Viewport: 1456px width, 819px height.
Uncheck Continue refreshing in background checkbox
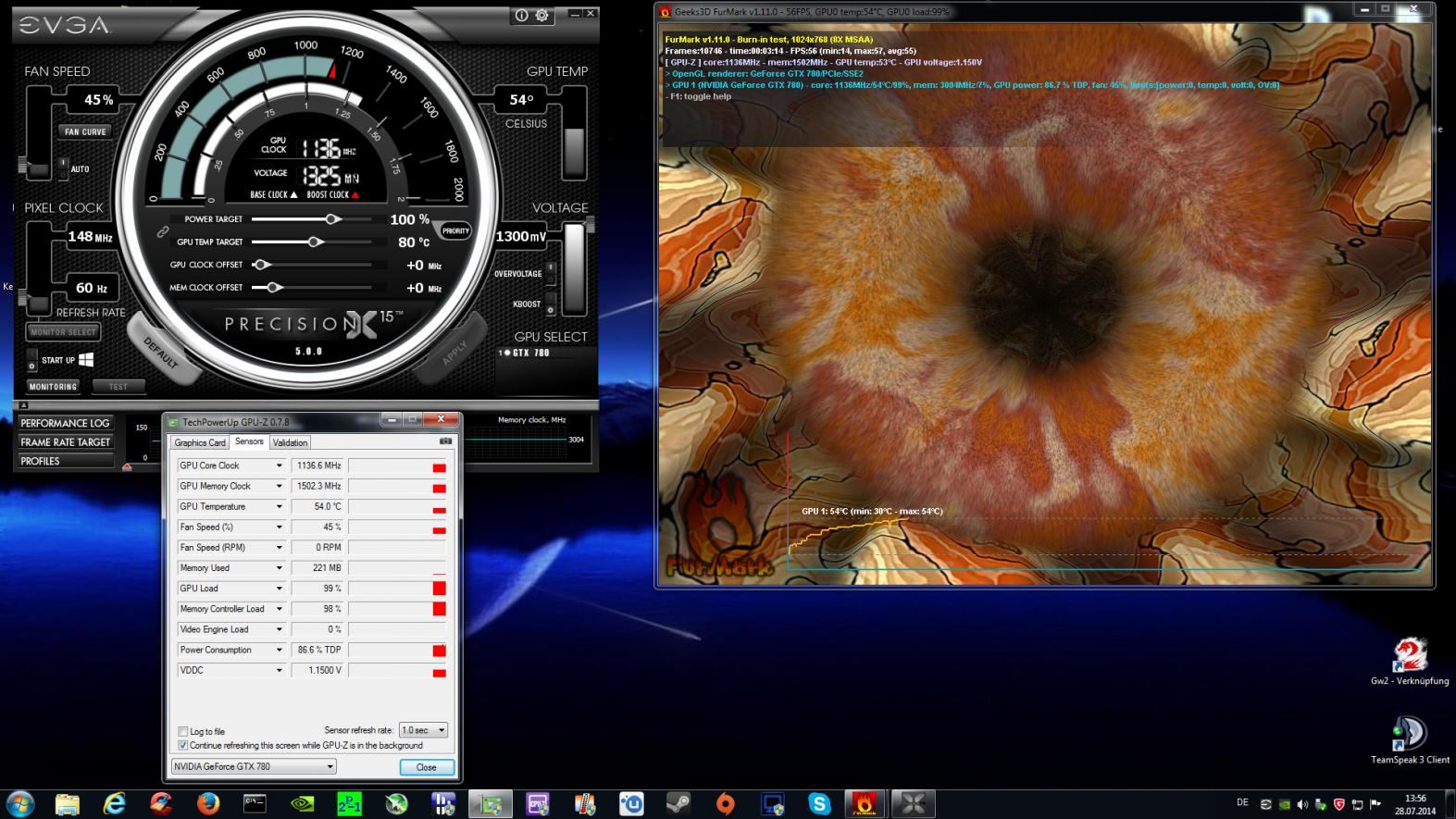[x=182, y=745]
